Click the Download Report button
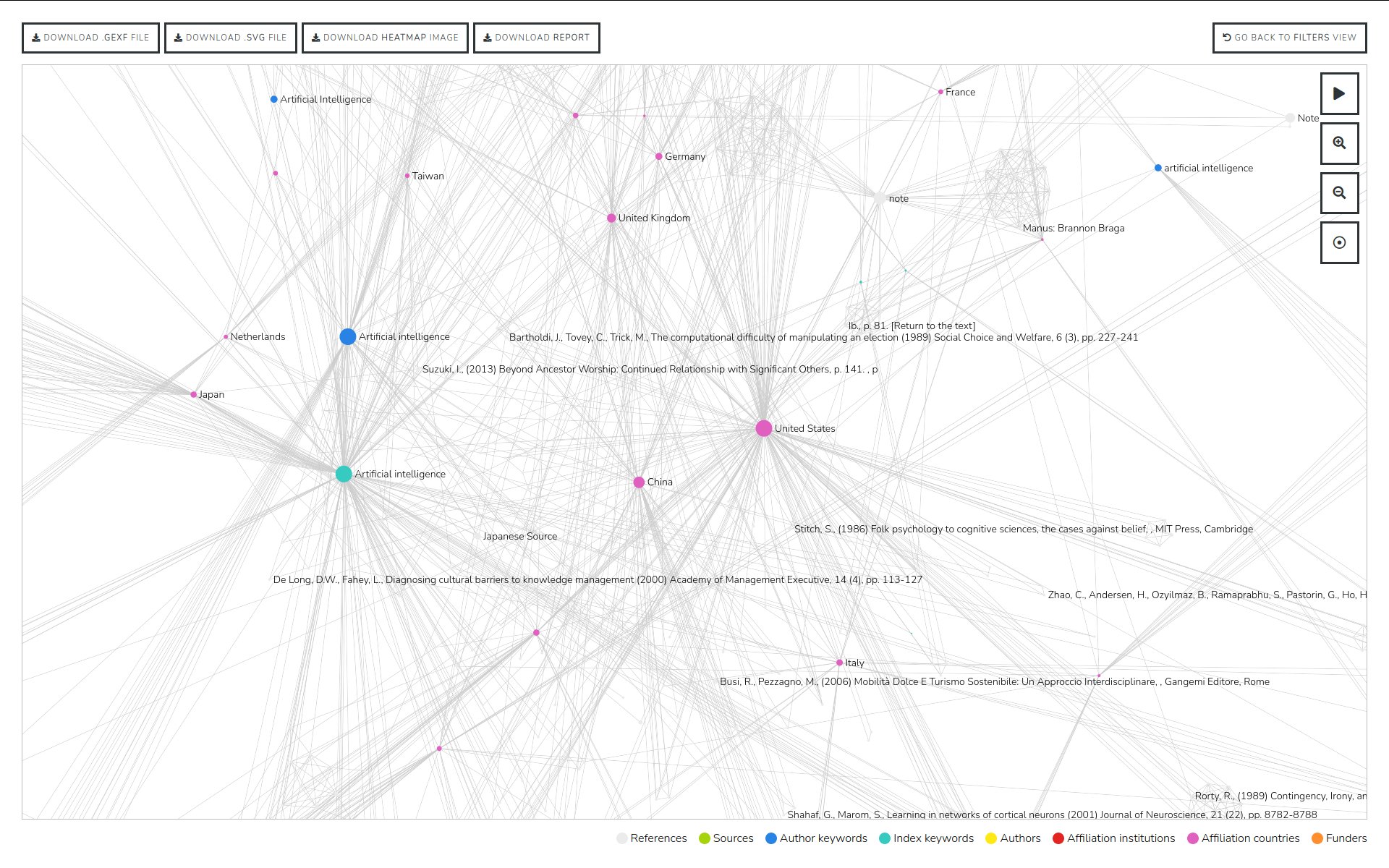This screenshot has width=1389, height=868. [539, 38]
